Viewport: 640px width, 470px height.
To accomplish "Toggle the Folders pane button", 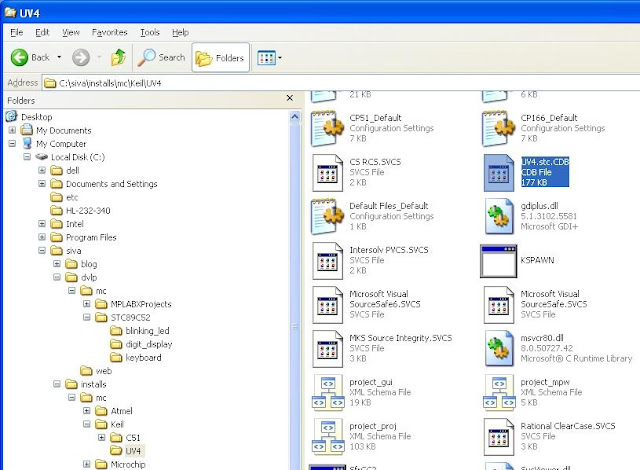I will pyautogui.click(x=220, y=58).
